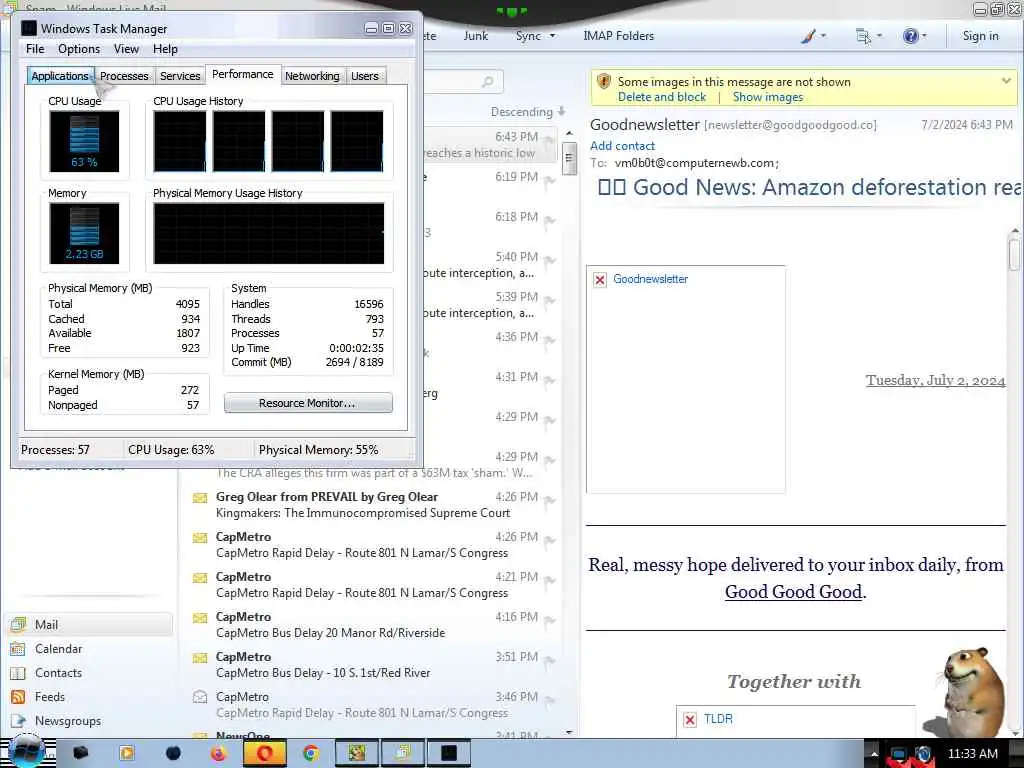Open Kingmakers Immunocompromised Supreme Court message
Viewport: 1024px width, 768px height.
tap(370, 505)
